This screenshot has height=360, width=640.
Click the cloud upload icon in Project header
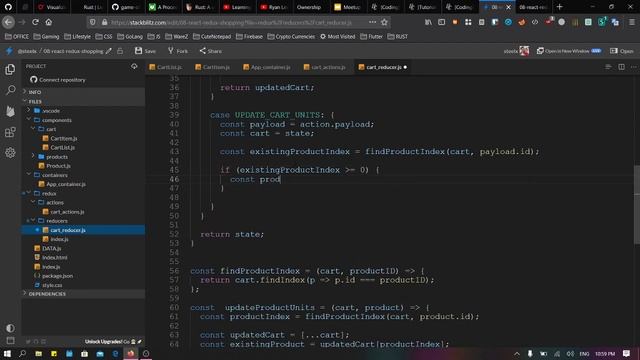pos(134,66)
